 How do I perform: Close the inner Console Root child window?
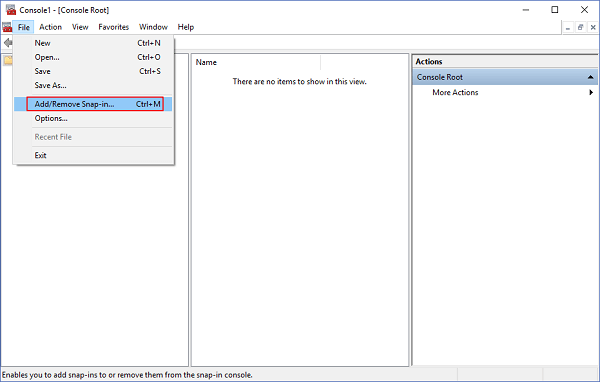593,28
